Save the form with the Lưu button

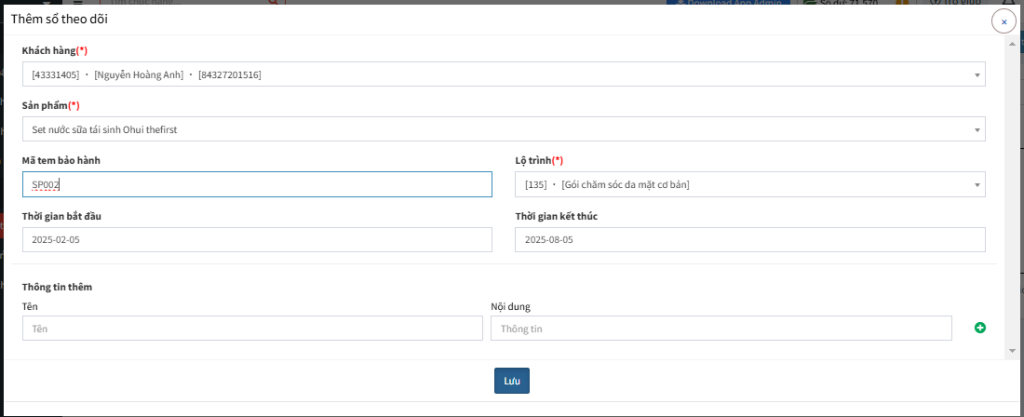511,381
